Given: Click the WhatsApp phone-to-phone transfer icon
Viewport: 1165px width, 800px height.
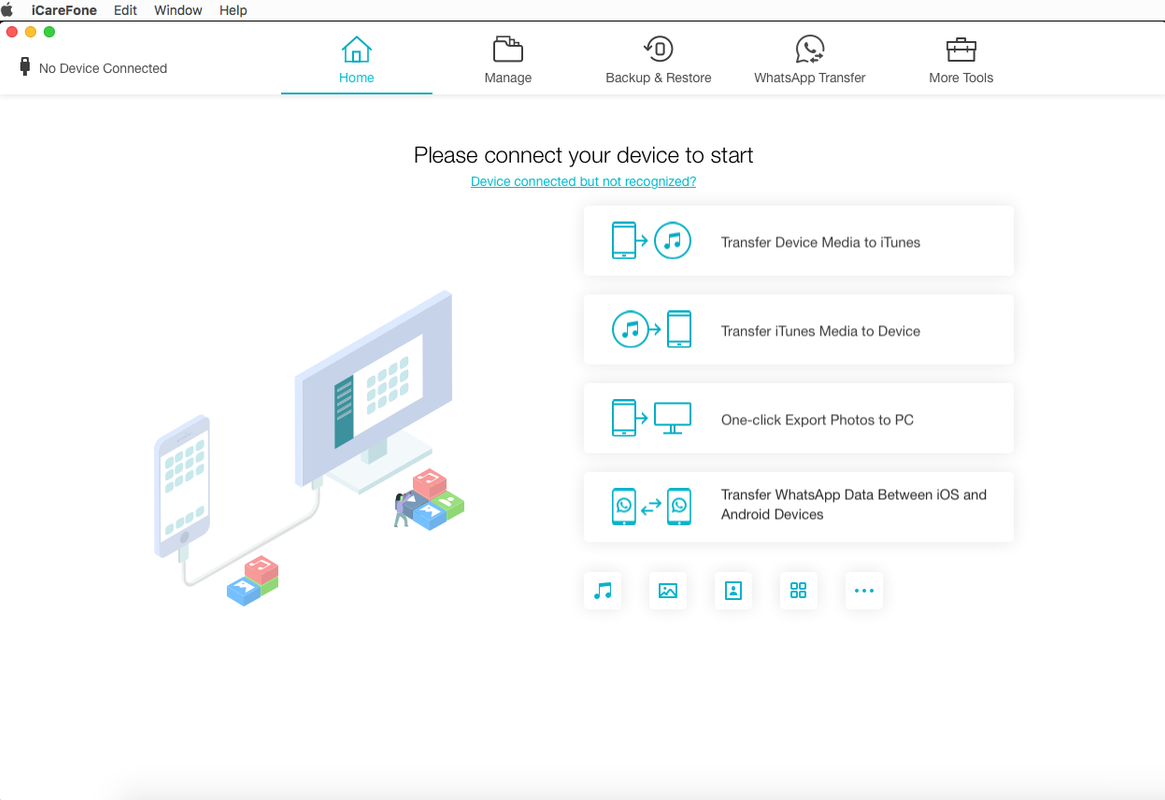Looking at the screenshot, I should tap(652, 507).
